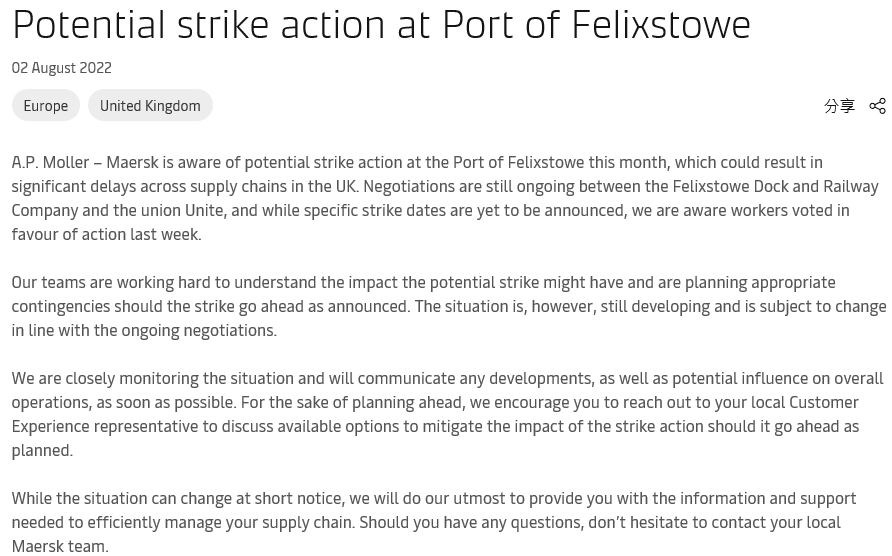892x556 pixels.
Task: Click "contingencies" in the second paragraph
Action: 61,306
